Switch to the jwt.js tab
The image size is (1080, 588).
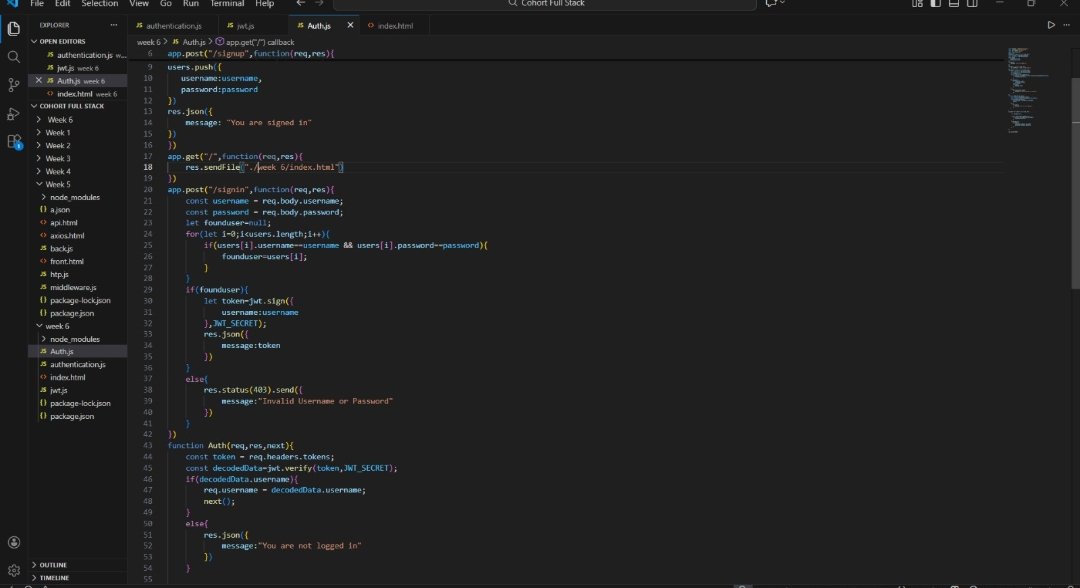[x=245, y=25]
